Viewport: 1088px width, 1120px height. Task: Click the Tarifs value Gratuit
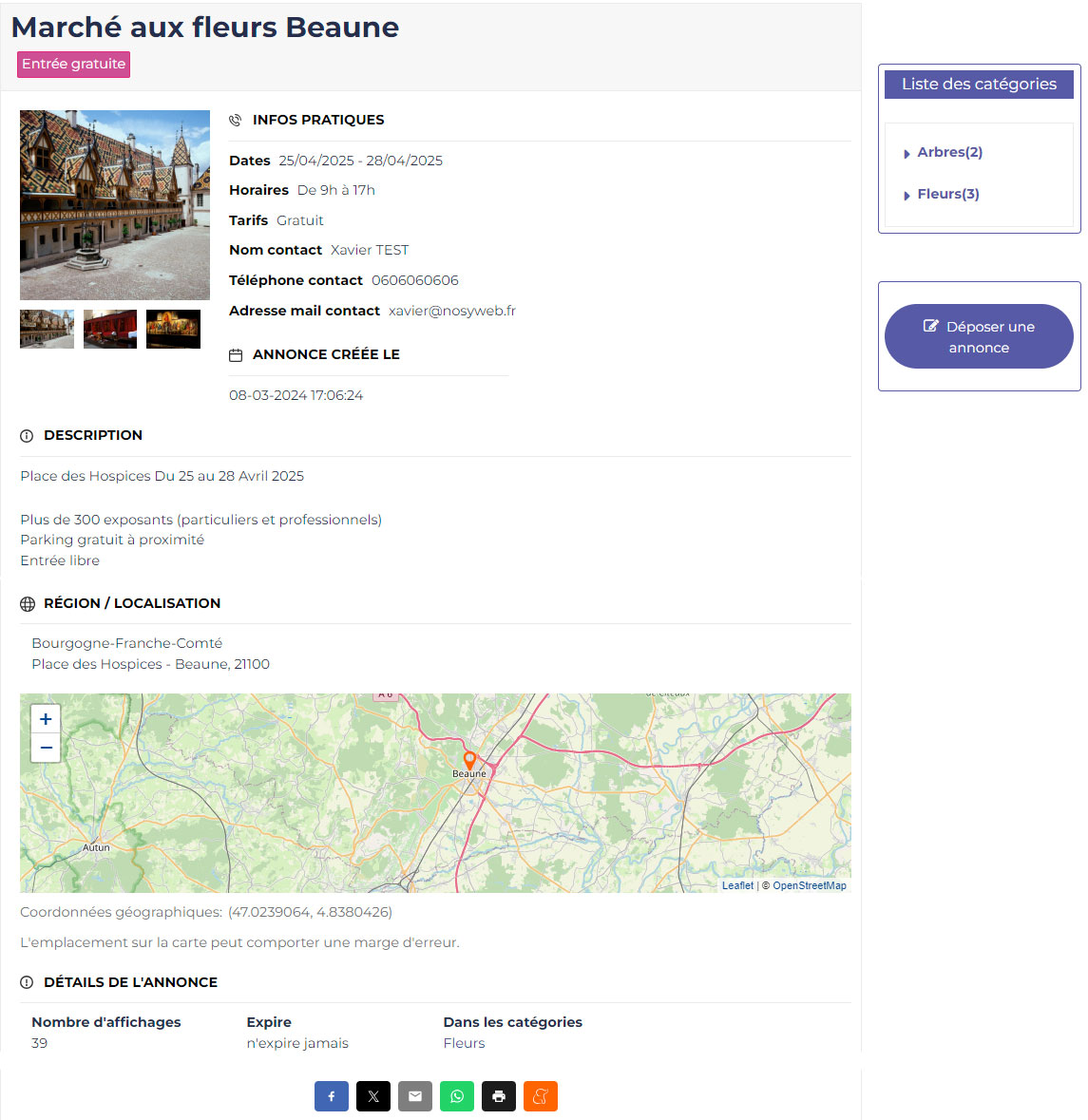point(300,220)
